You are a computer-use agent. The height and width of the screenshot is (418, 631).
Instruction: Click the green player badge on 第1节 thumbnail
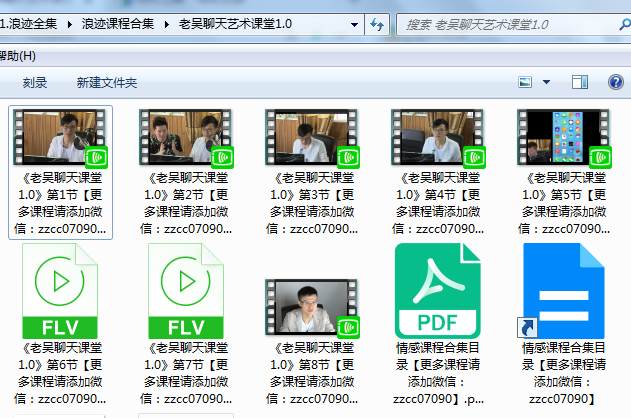[97, 157]
